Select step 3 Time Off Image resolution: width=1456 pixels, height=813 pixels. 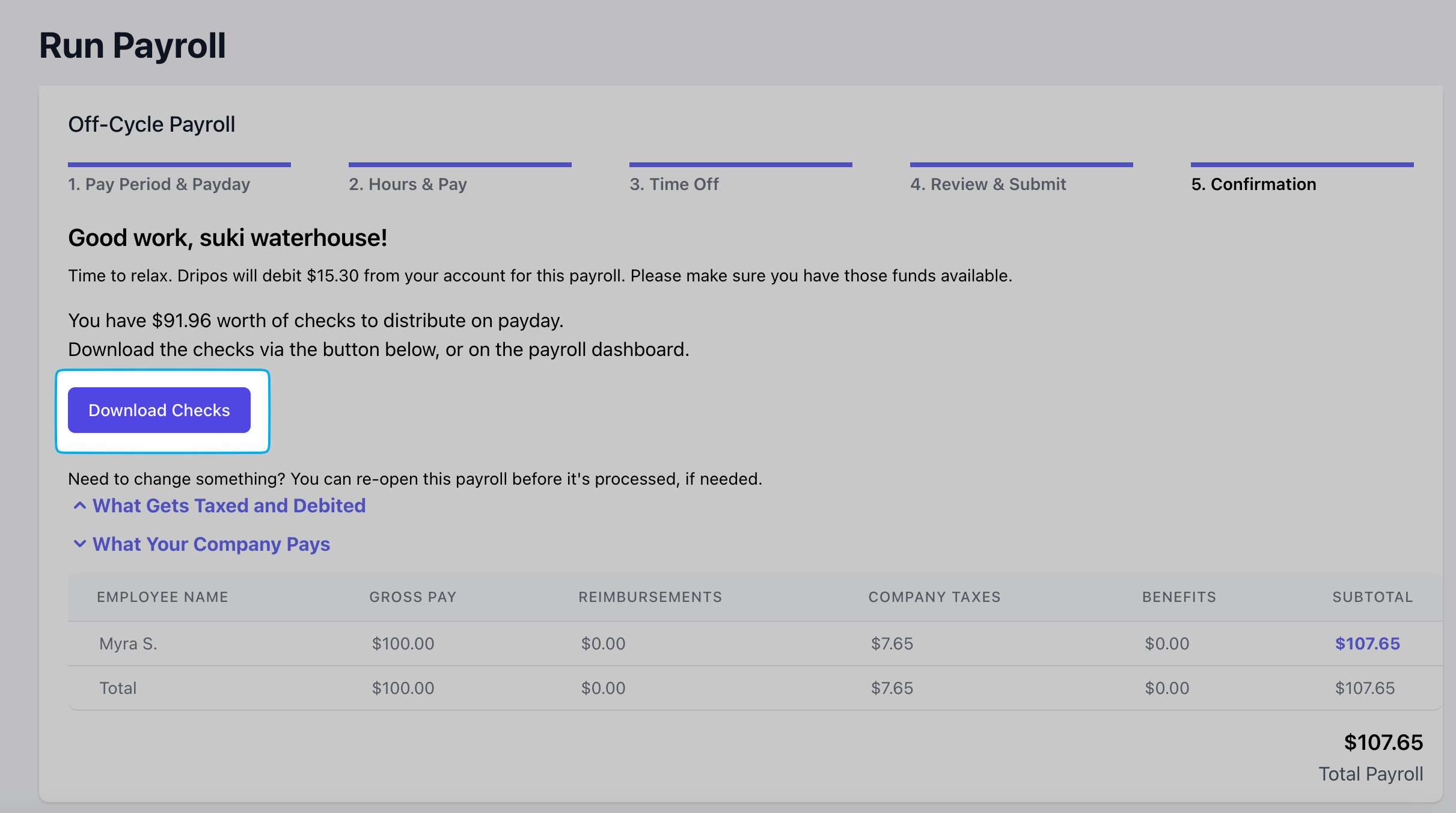(674, 184)
